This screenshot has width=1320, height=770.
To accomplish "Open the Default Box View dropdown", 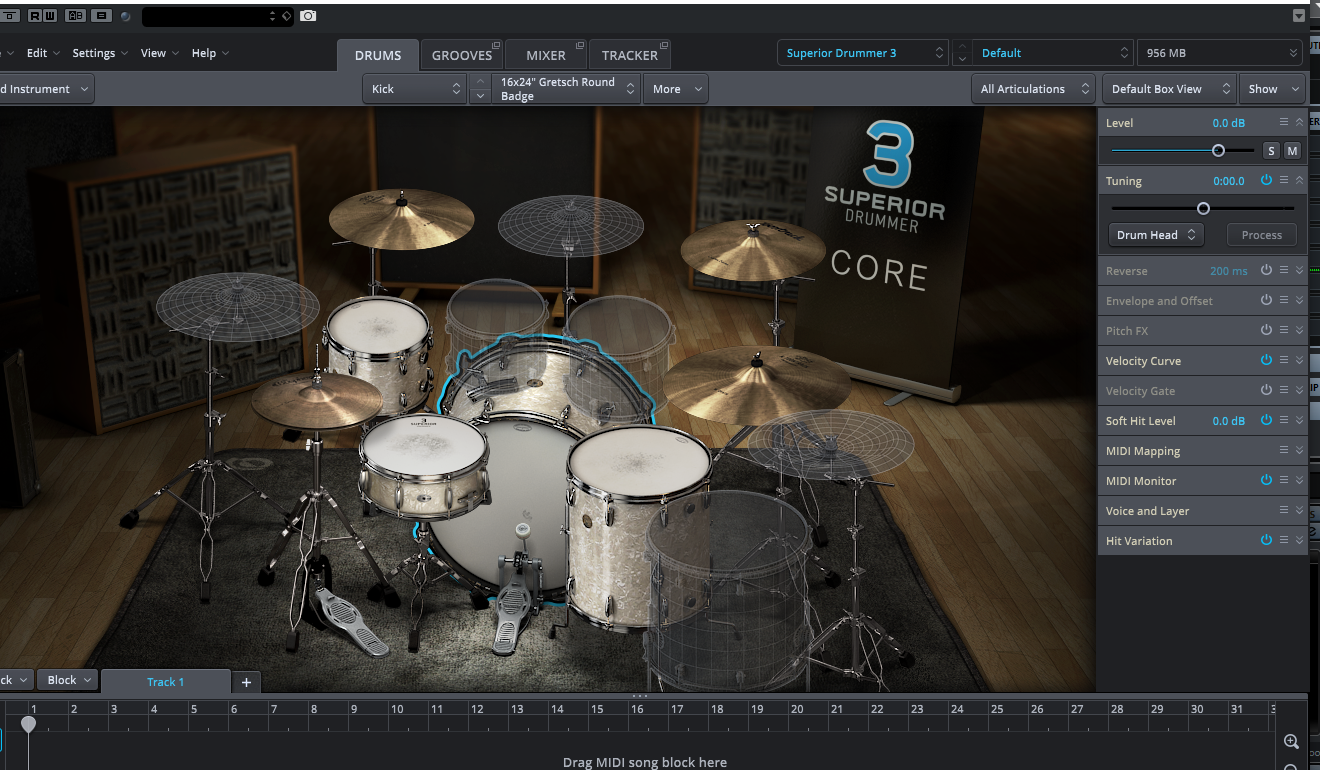I will [x=1169, y=89].
